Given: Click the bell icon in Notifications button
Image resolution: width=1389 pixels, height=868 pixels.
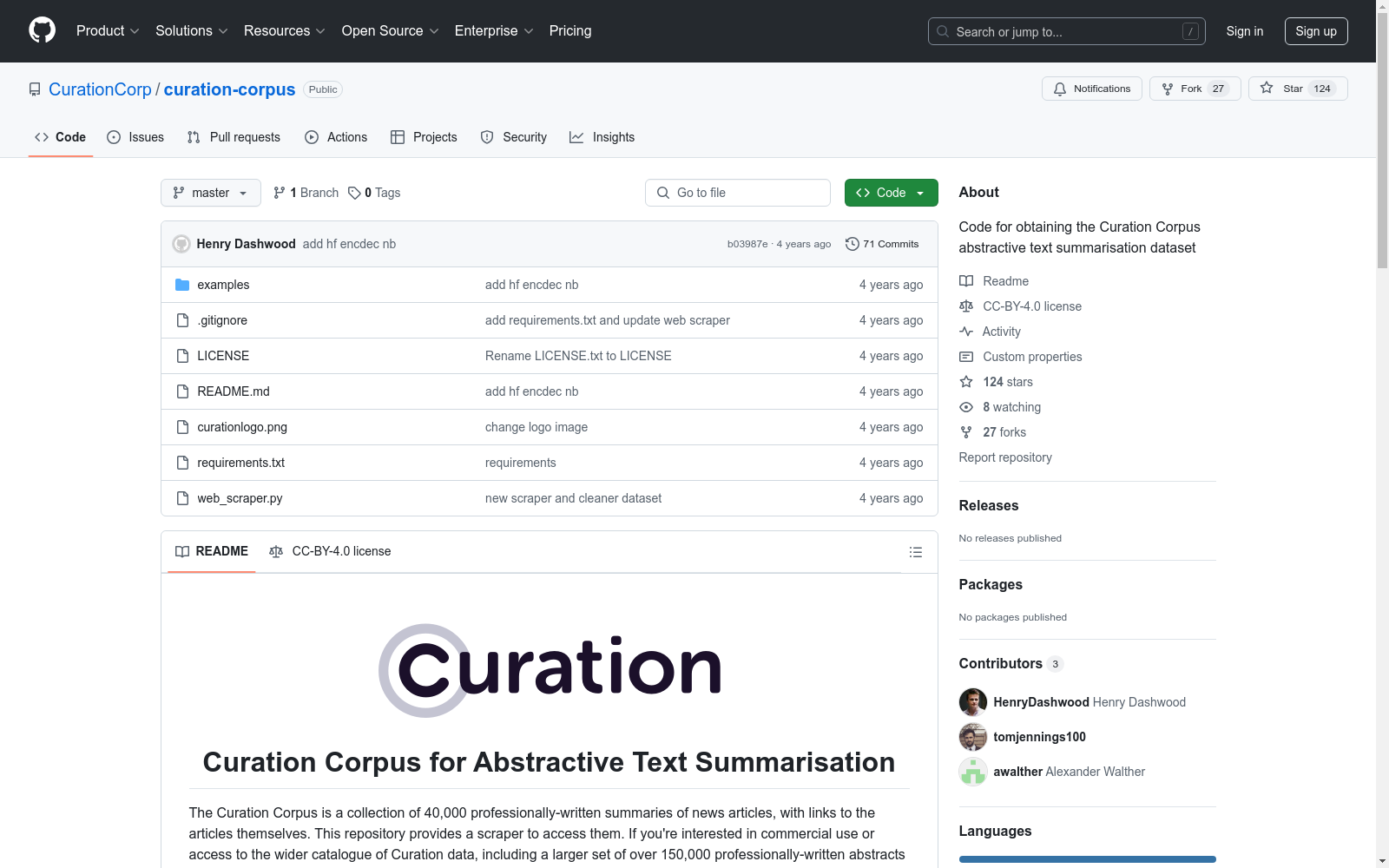Looking at the screenshot, I should [1060, 89].
